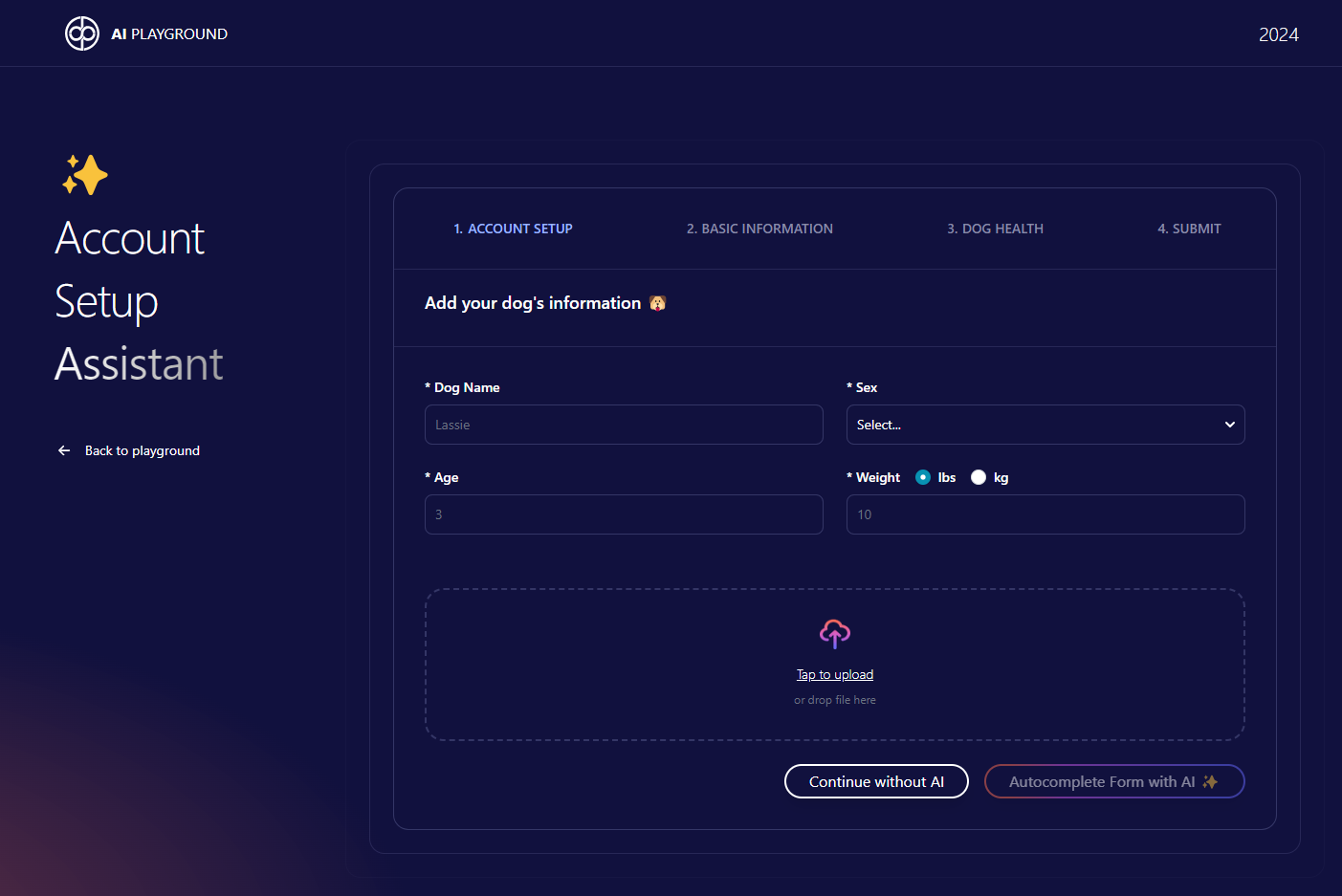Screen dimensions: 1342x896
Task: Open the Dog Health step
Action: [x=995, y=229]
